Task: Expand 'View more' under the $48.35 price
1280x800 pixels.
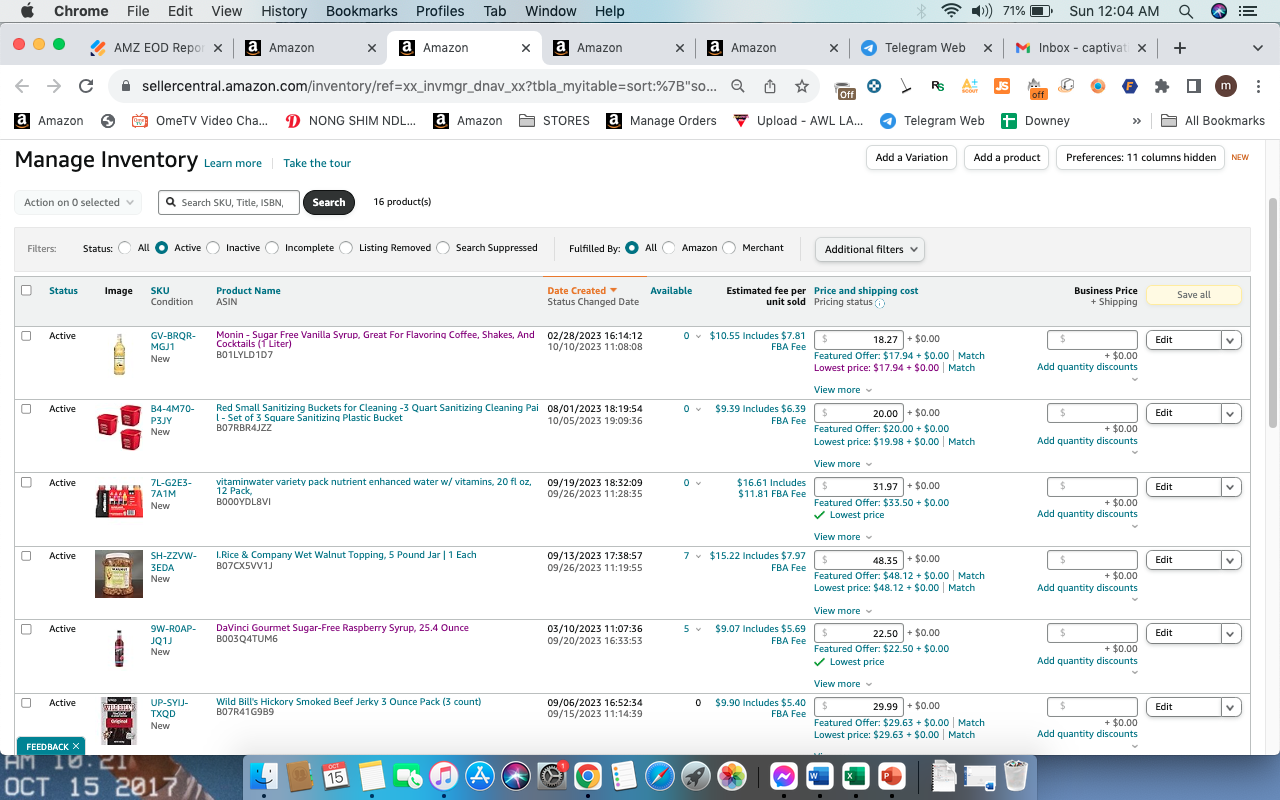Action: (x=842, y=611)
